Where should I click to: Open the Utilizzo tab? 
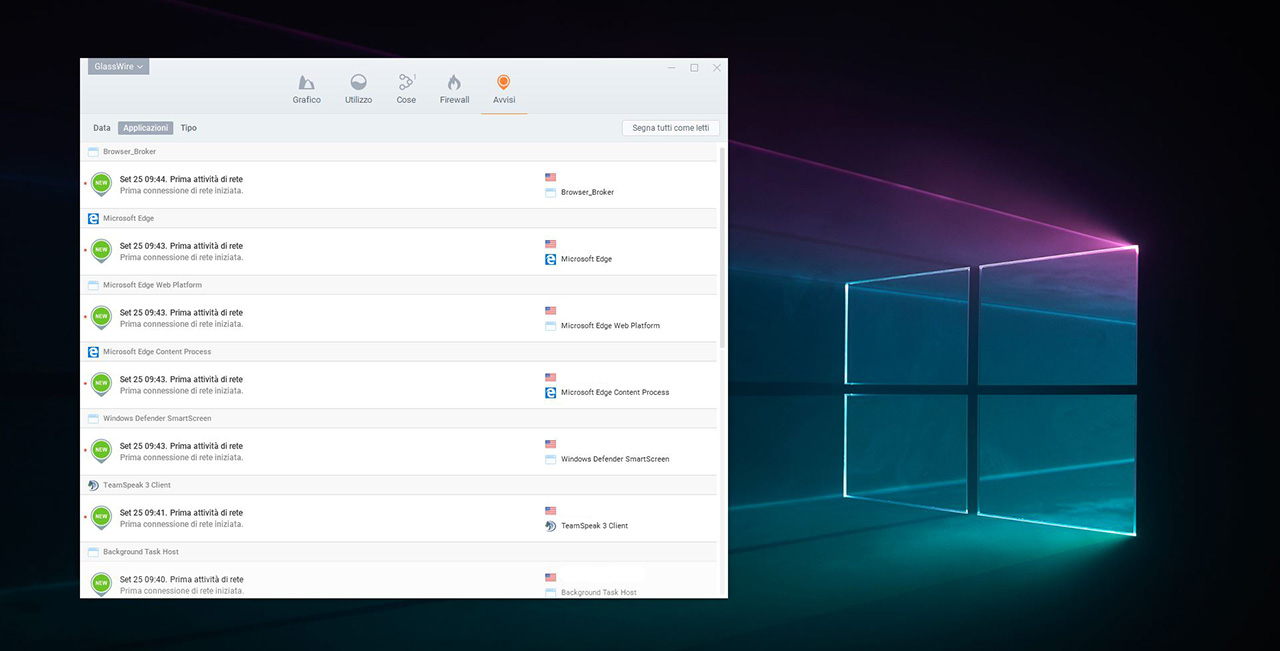pyautogui.click(x=358, y=89)
